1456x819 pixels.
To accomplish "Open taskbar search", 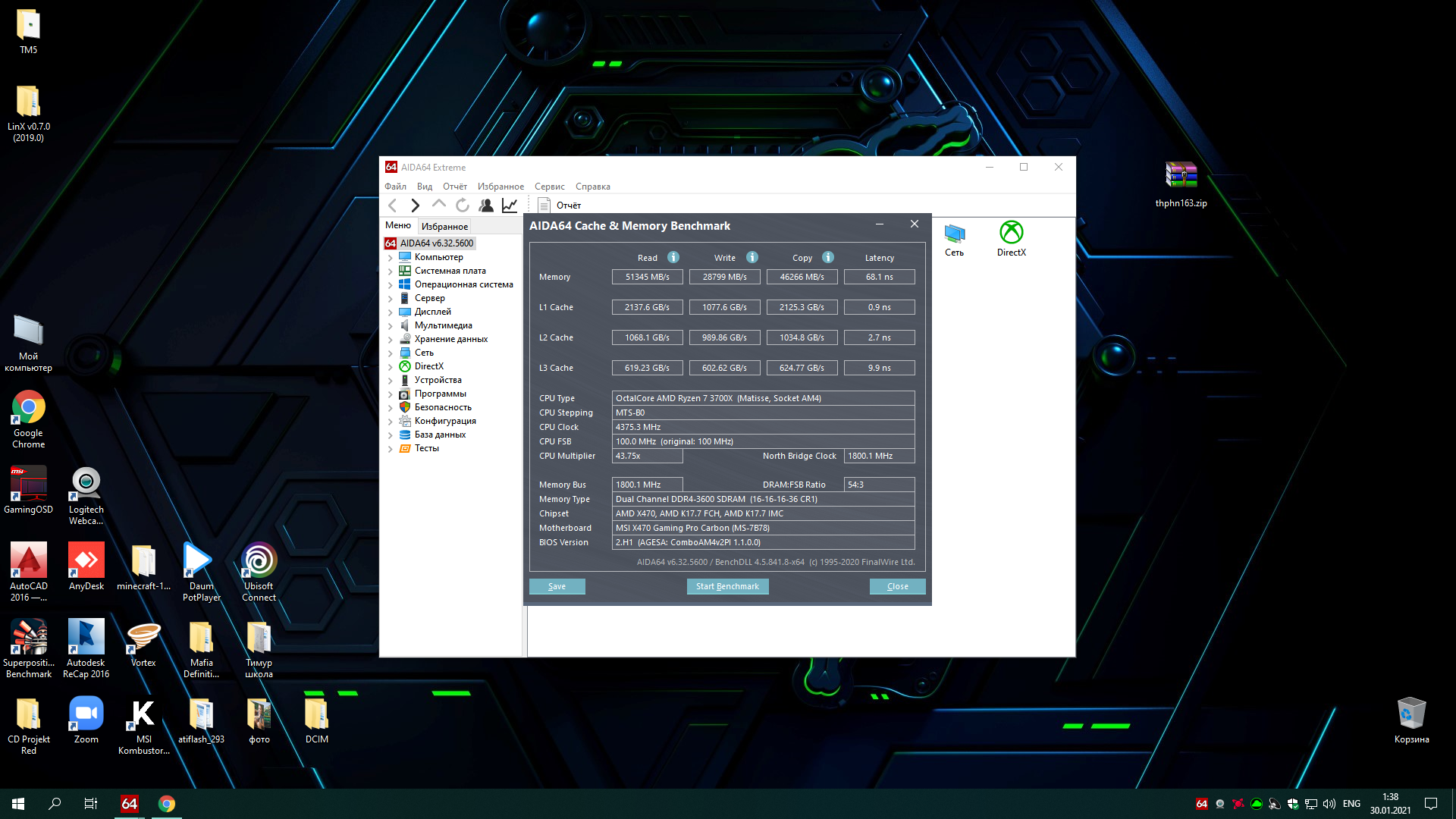I will [55, 804].
